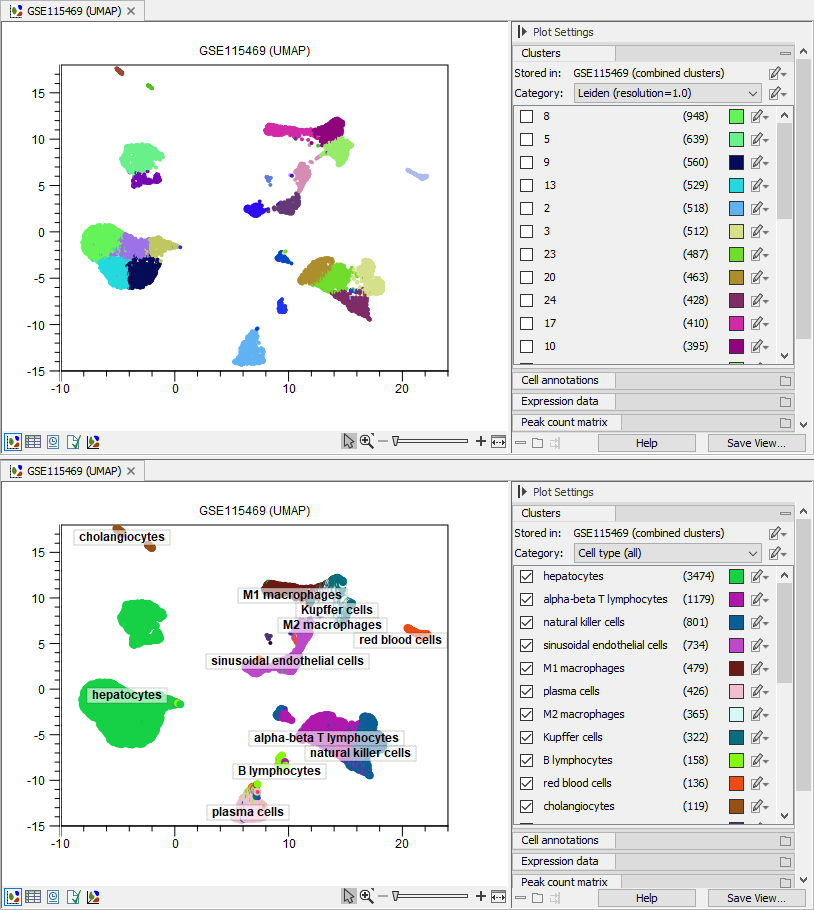
Task: Click the Help button in upper panel
Action: click(647, 443)
